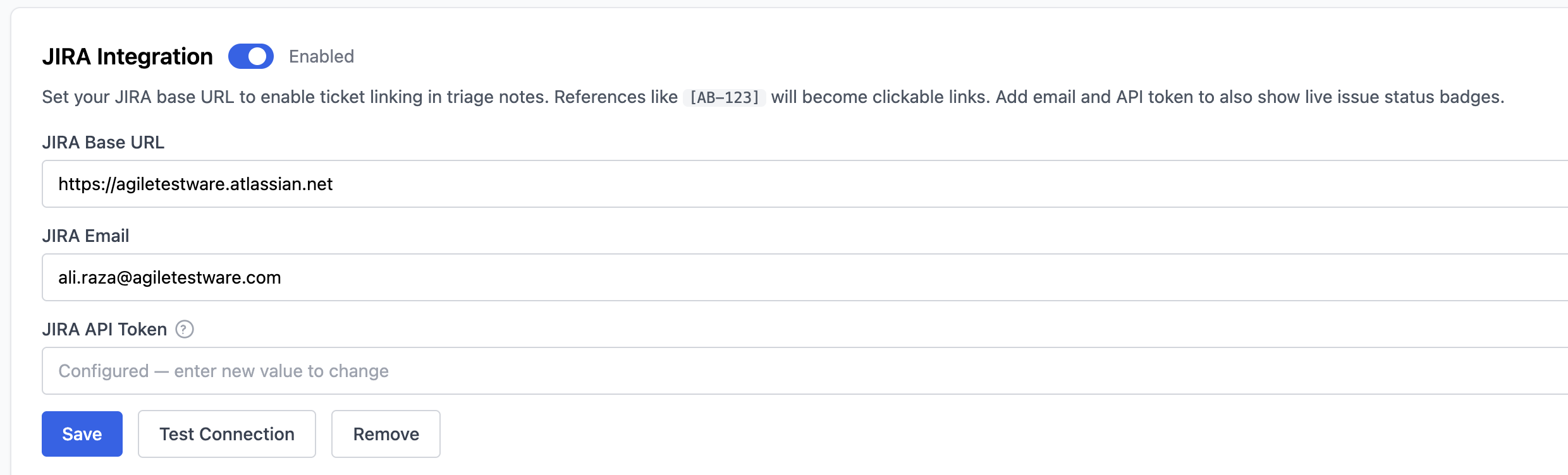Disable the JIRA Integration toggle switch

(250, 56)
